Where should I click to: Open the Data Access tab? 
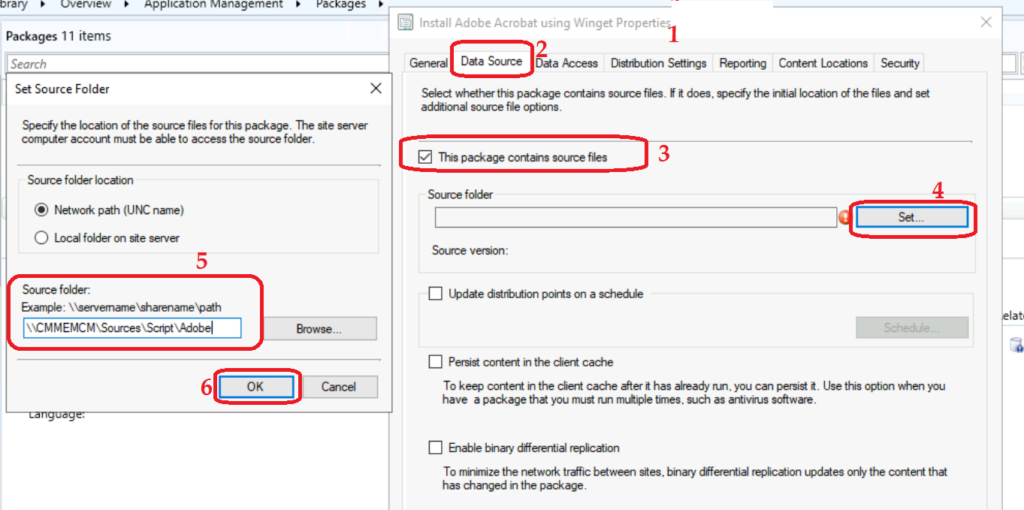pos(567,63)
